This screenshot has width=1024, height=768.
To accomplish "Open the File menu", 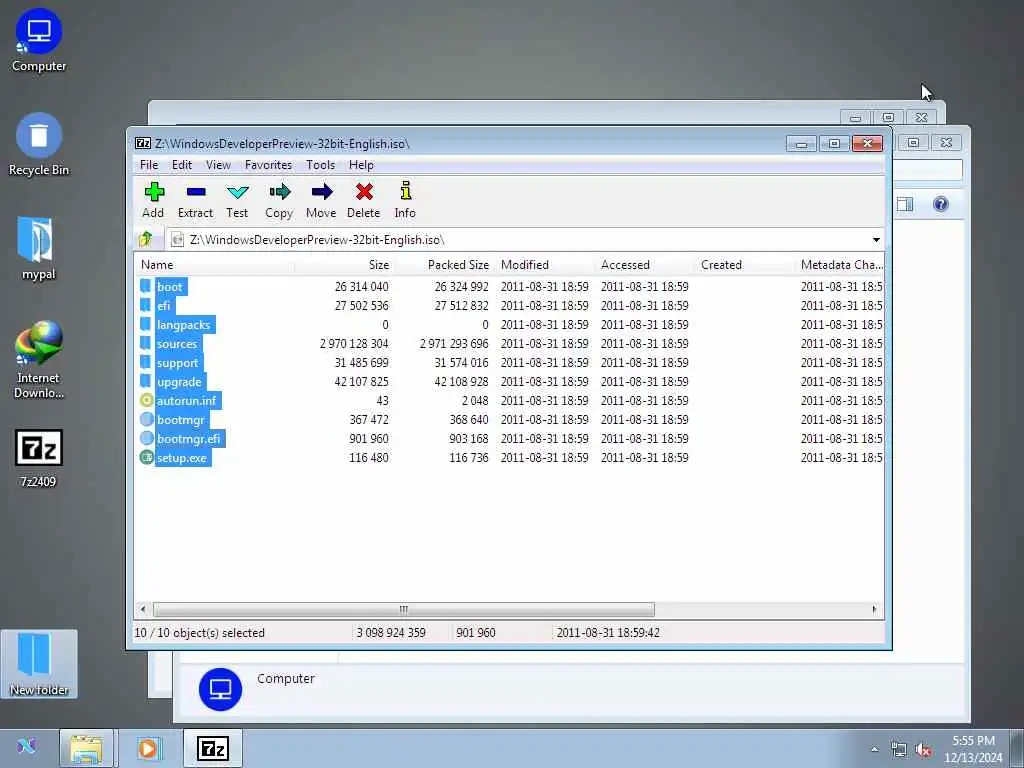I will (149, 165).
